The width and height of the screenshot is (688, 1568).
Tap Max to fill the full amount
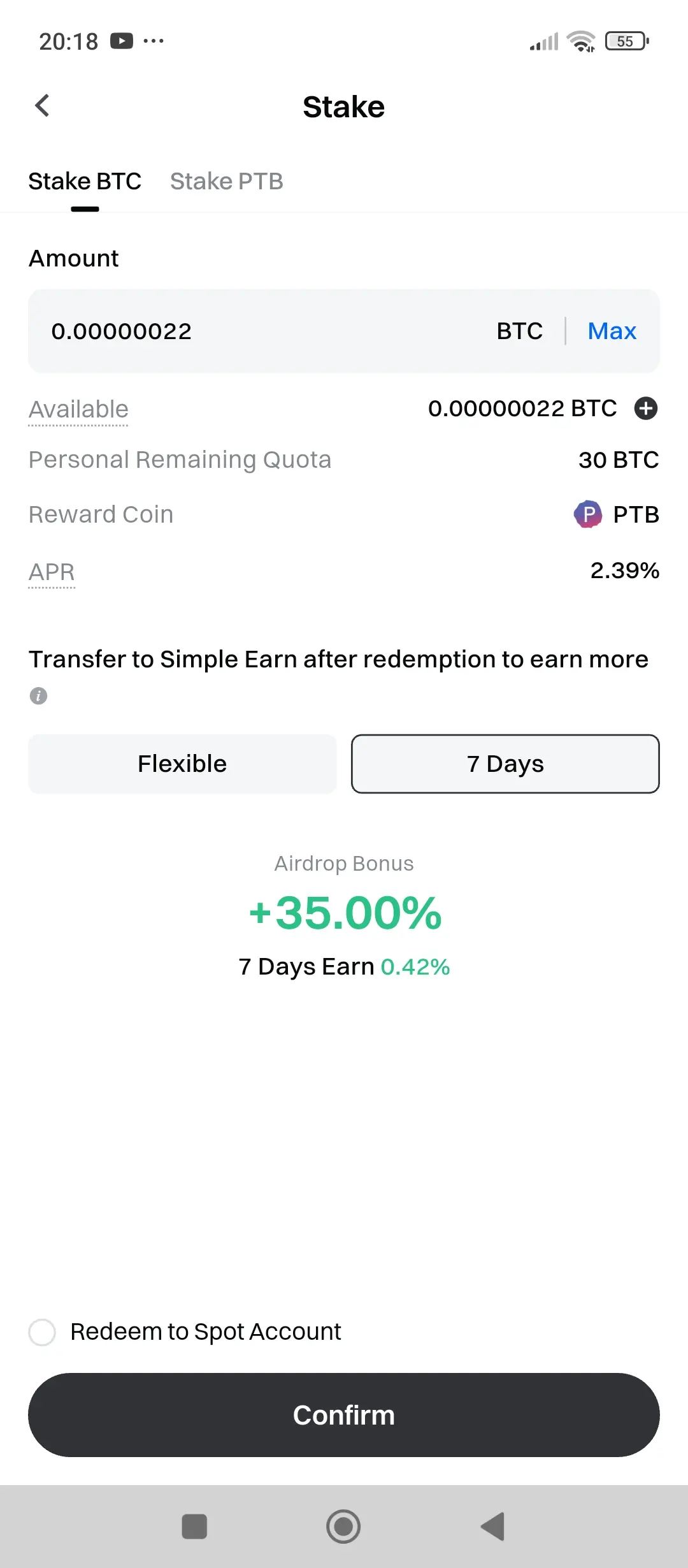pyautogui.click(x=612, y=331)
